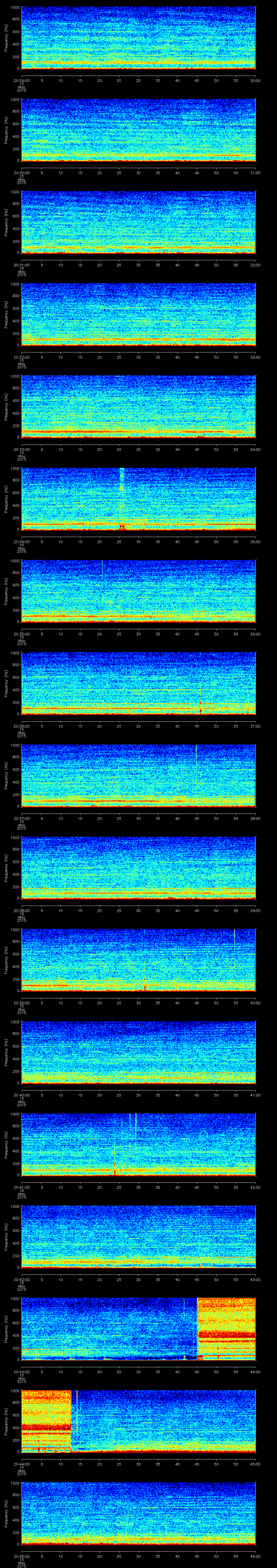Click the 200 Hz axis value on the 20:42:00 panel
This screenshot has width=277, height=1568.
point(16,1256)
